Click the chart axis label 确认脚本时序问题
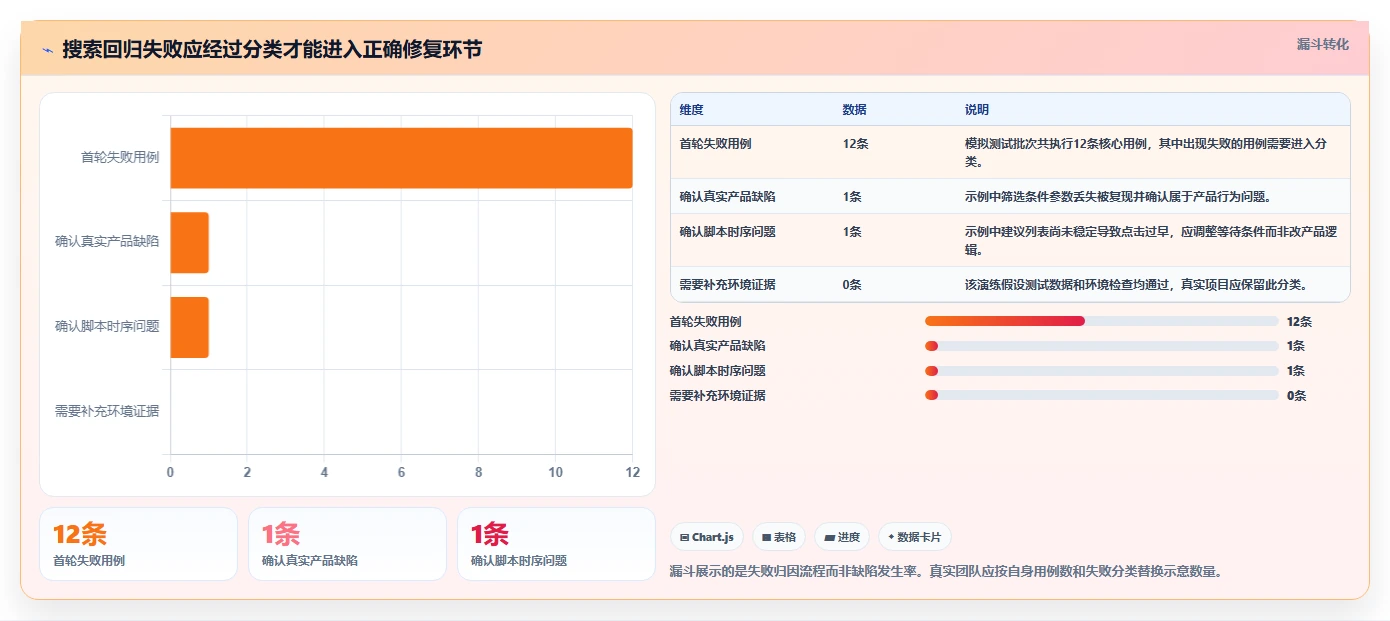Image resolution: width=1390 pixels, height=621 pixels. point(107,326)
